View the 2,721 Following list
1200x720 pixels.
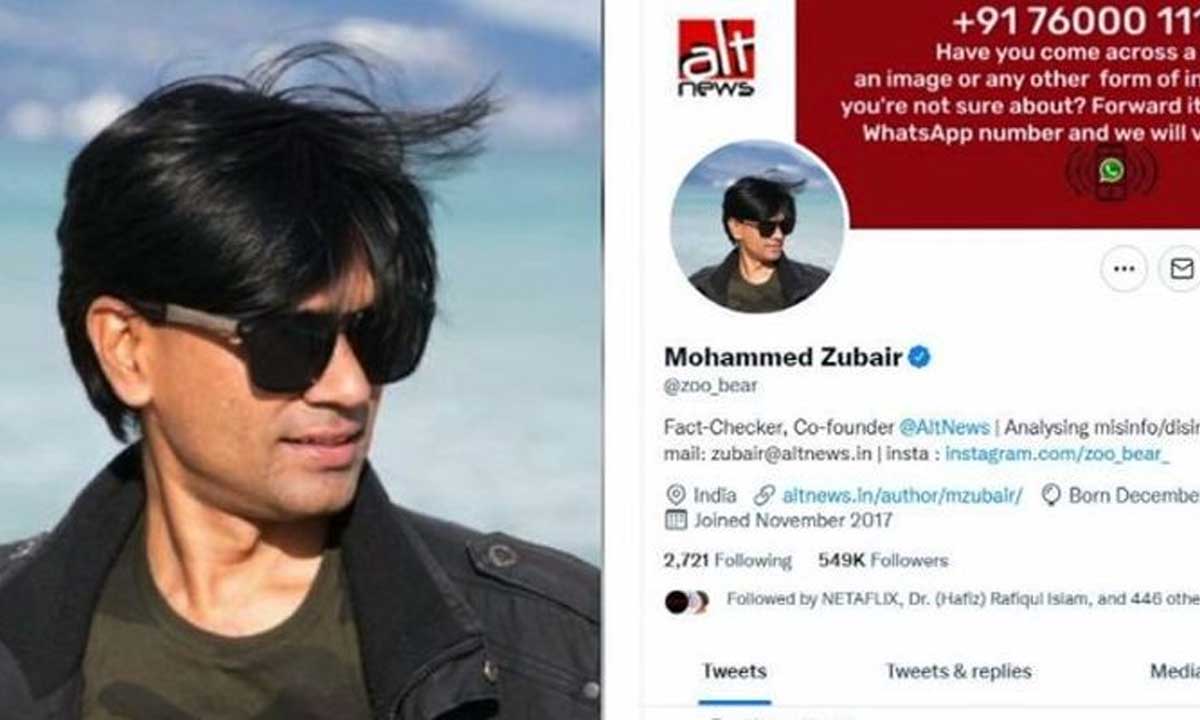coord(727,561)
